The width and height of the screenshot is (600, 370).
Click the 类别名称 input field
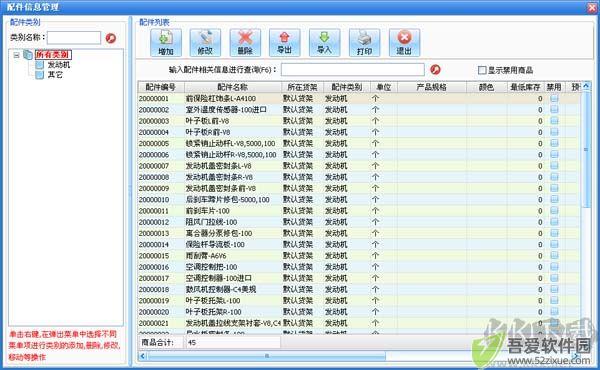(x=74, y=37)
